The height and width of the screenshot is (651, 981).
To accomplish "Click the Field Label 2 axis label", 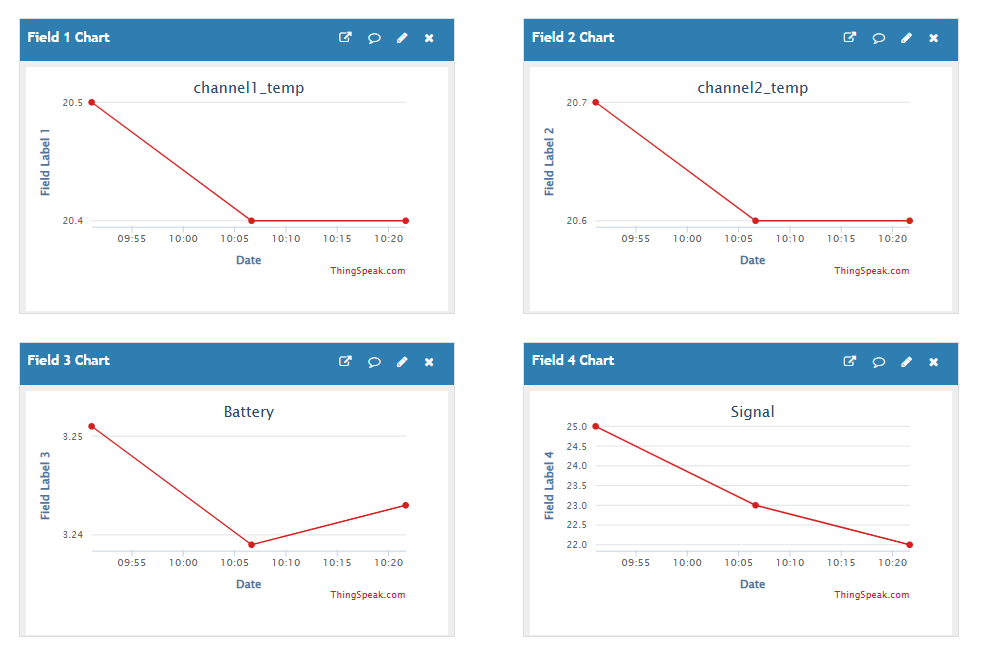I will pos(549,162).
